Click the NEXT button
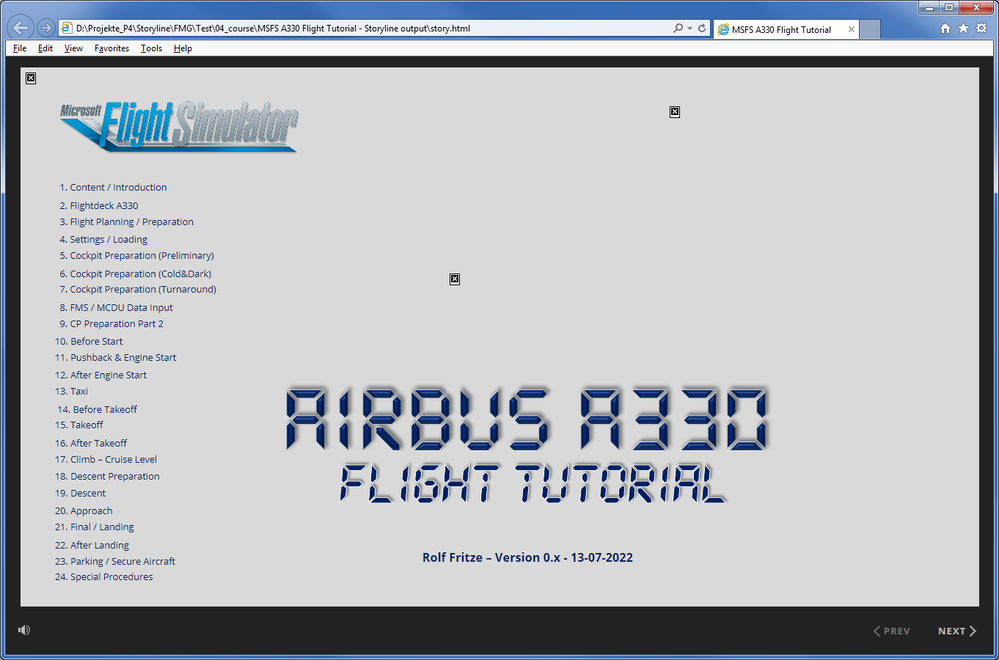The width and height of the screenshot is (999, 660). (x=957, y=631)
